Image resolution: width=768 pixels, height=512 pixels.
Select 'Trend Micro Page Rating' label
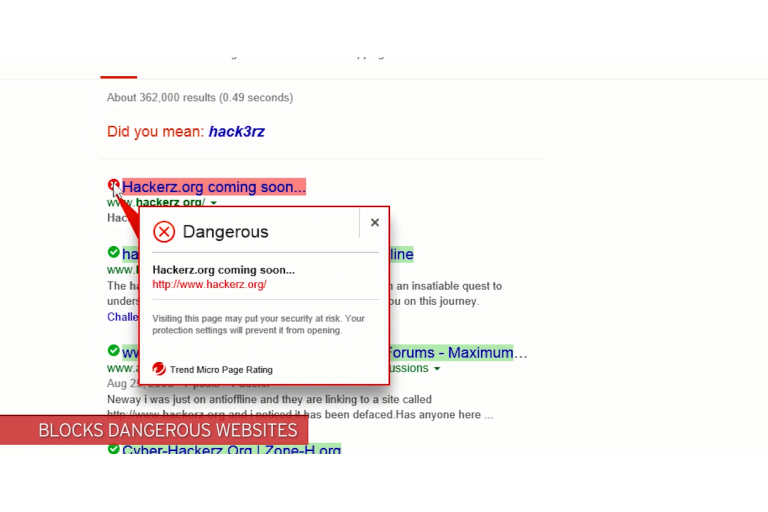221,370
